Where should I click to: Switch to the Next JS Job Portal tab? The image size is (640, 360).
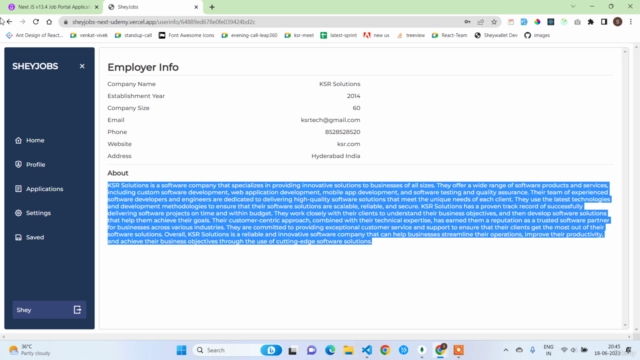click(x=53, y=7)
